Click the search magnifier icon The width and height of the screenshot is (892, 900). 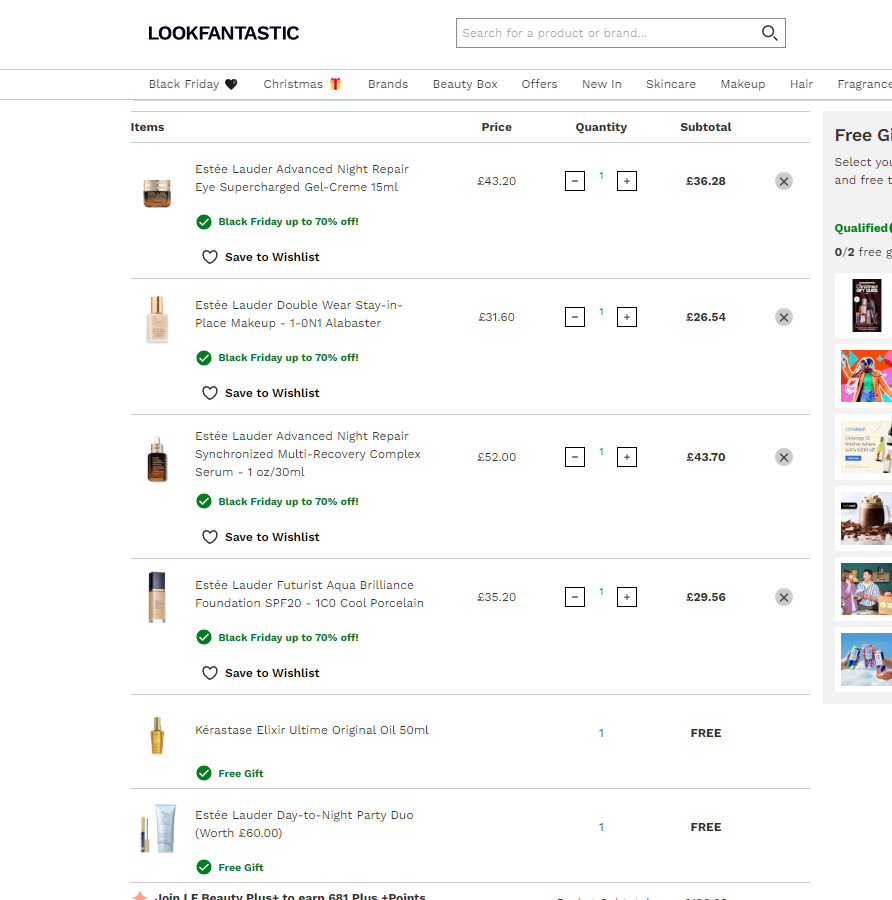[x=769, y=33]
